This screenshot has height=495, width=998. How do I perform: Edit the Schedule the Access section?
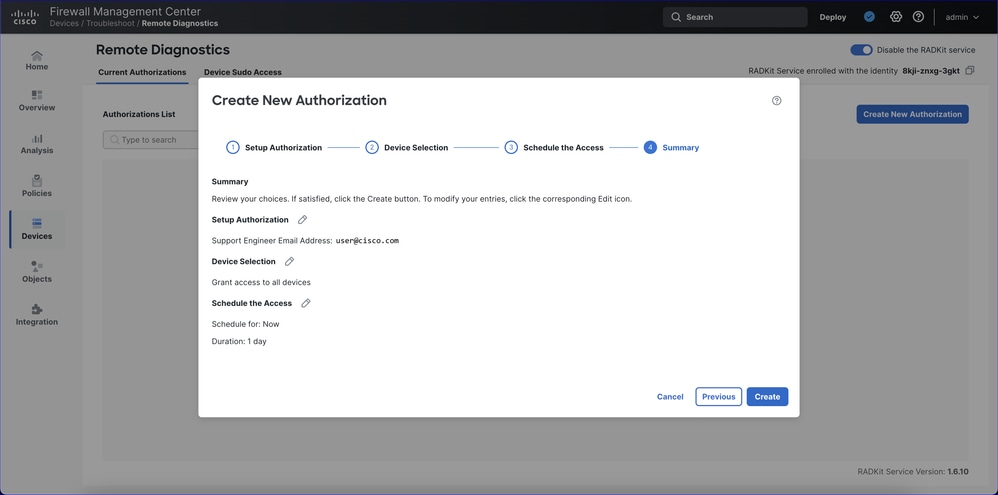[x=306, y=303]
